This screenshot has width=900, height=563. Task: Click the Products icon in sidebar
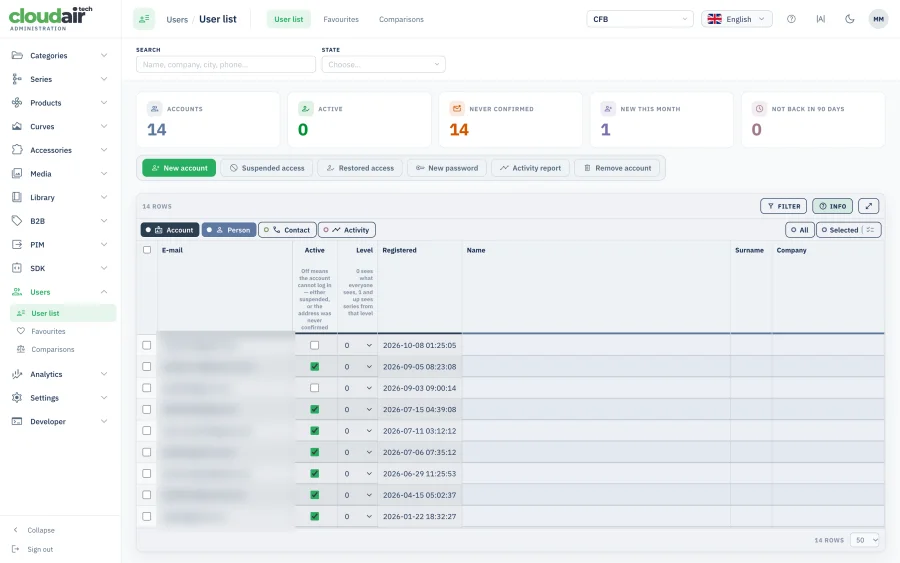click(17, 103)
